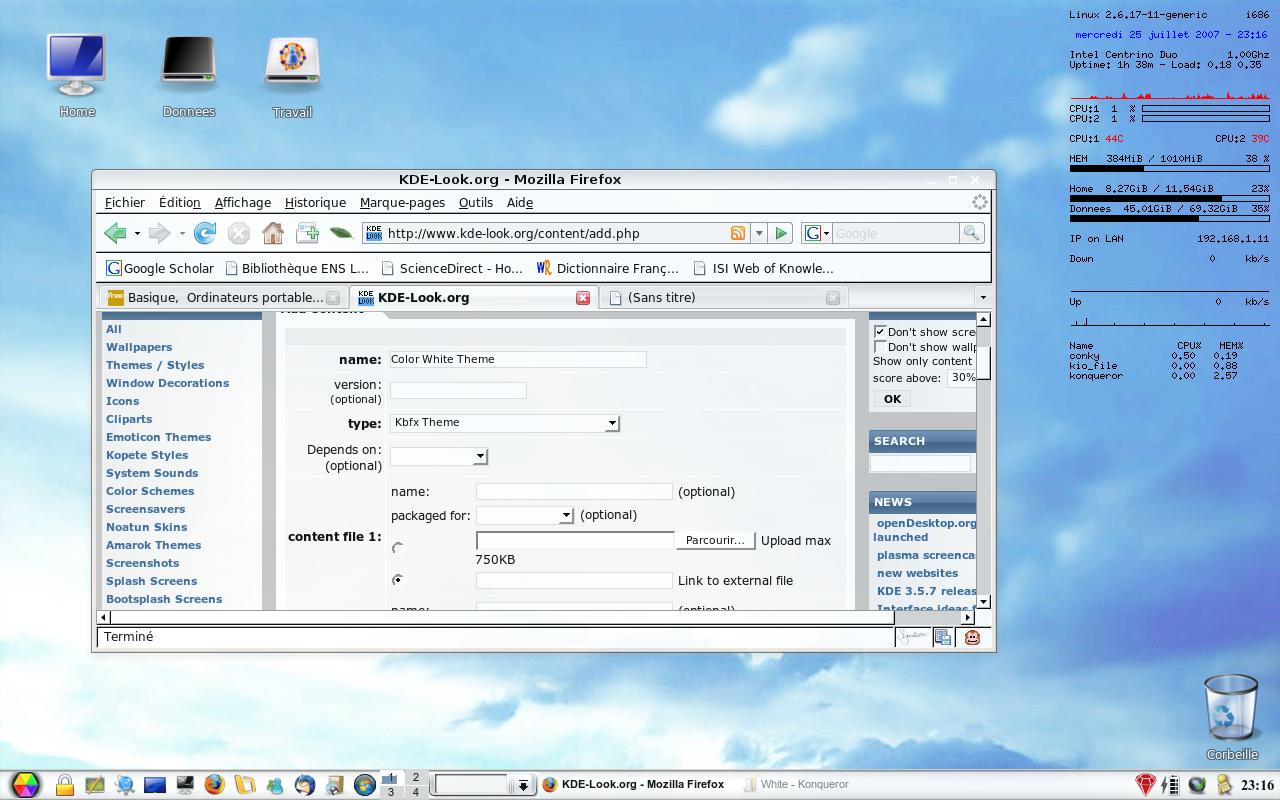Click the OK button in score filter
Screen dimensions: 1280x800
(x=892, y=399)
